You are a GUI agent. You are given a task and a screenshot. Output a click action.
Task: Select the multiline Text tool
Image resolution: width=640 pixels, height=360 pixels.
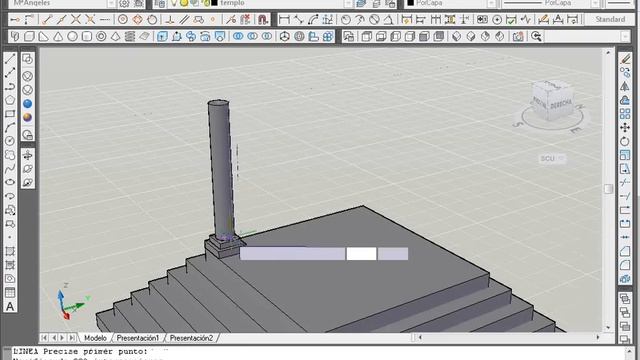(x=10, y=307)
